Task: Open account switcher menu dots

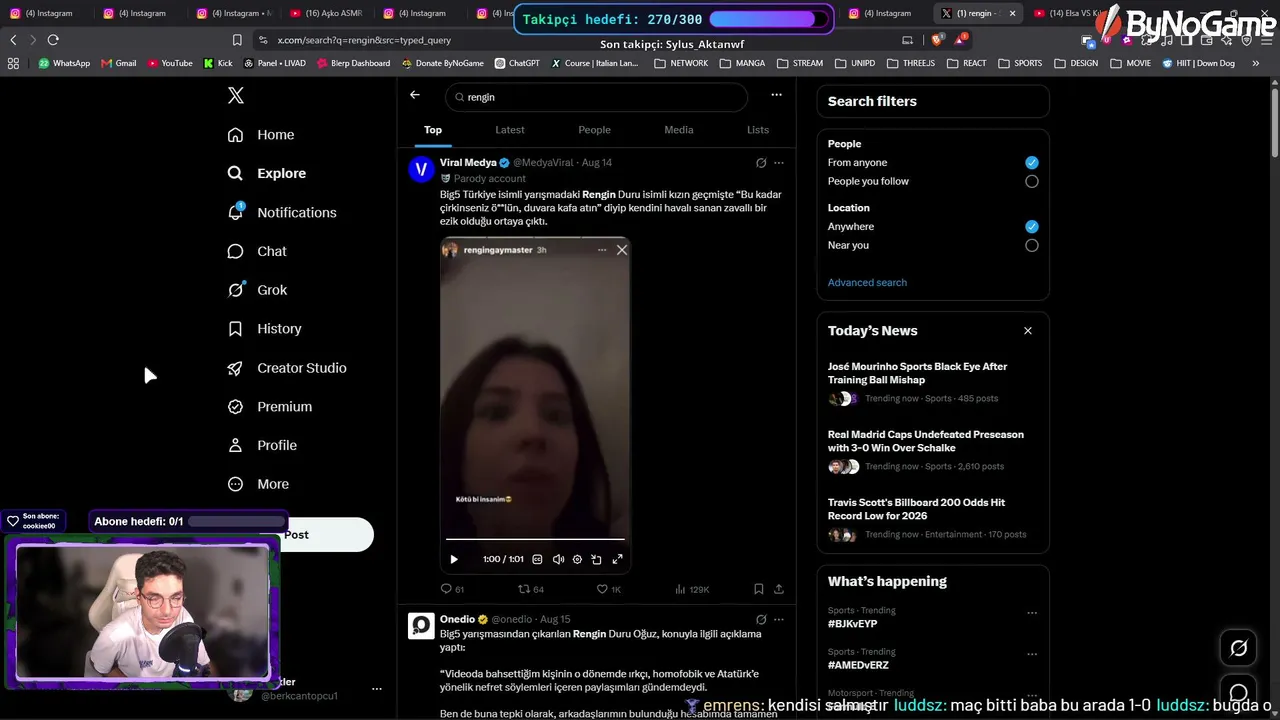Action: 377,689
